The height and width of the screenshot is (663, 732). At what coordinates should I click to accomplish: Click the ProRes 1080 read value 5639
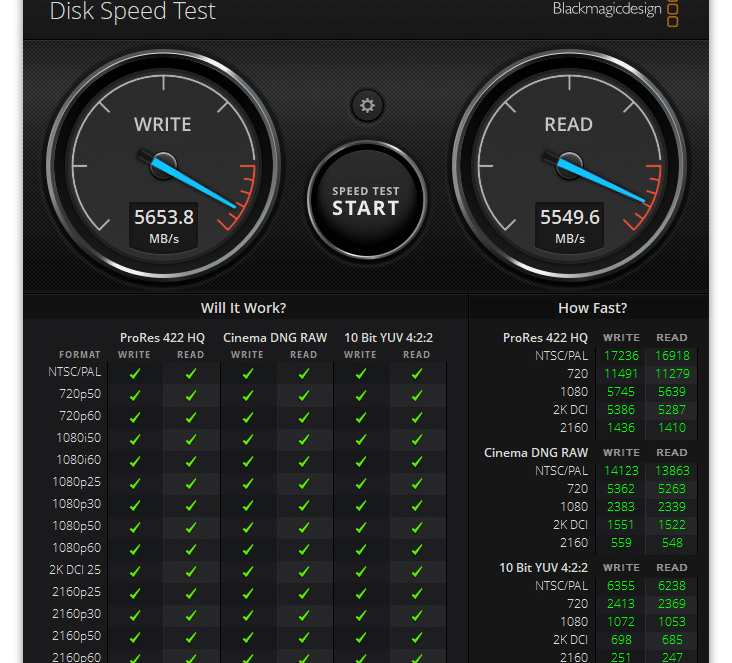click(x=672, y=392)
